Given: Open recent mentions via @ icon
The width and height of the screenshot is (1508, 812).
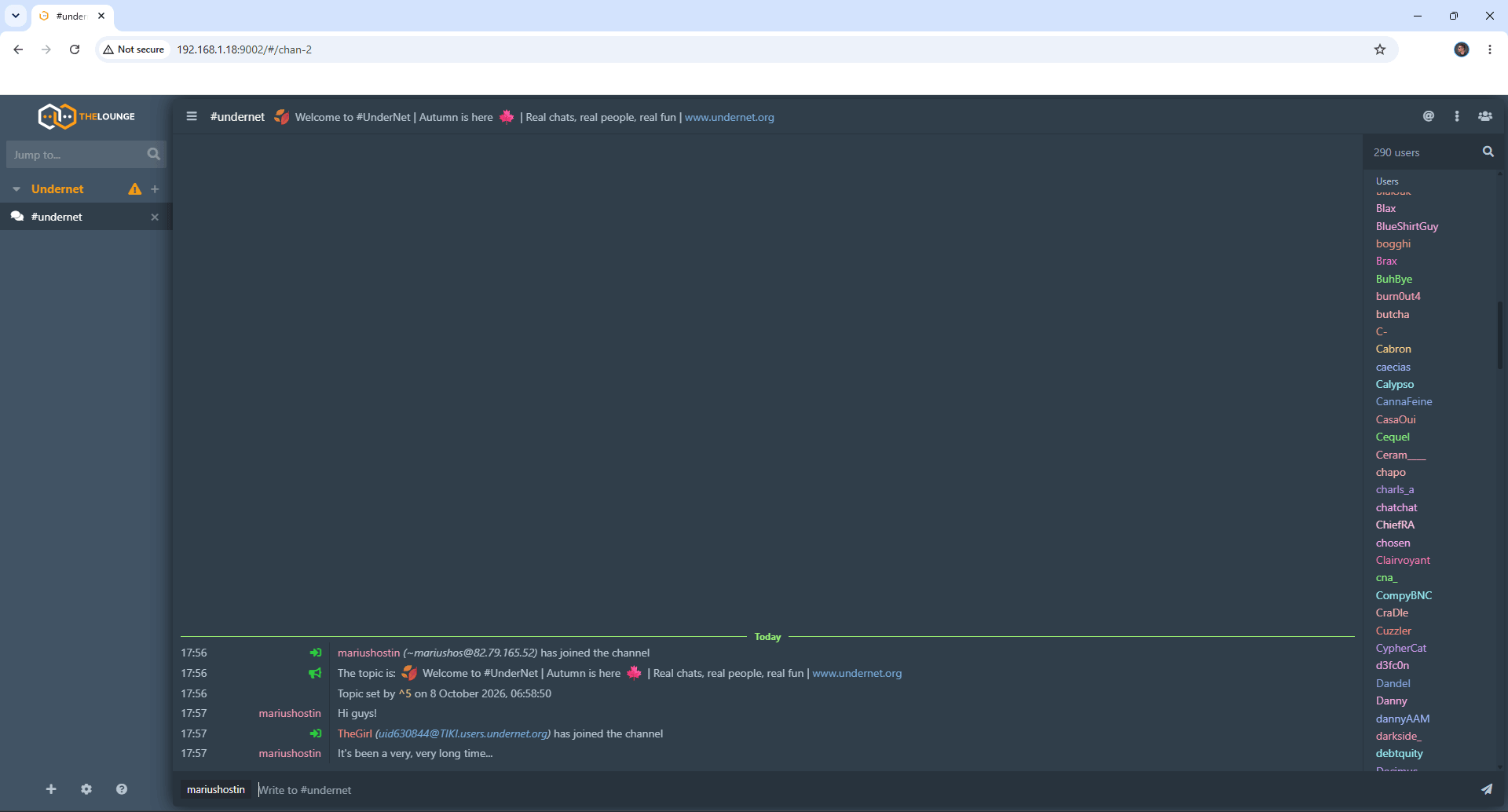Looking at the screenshot, I should 1429,116.
